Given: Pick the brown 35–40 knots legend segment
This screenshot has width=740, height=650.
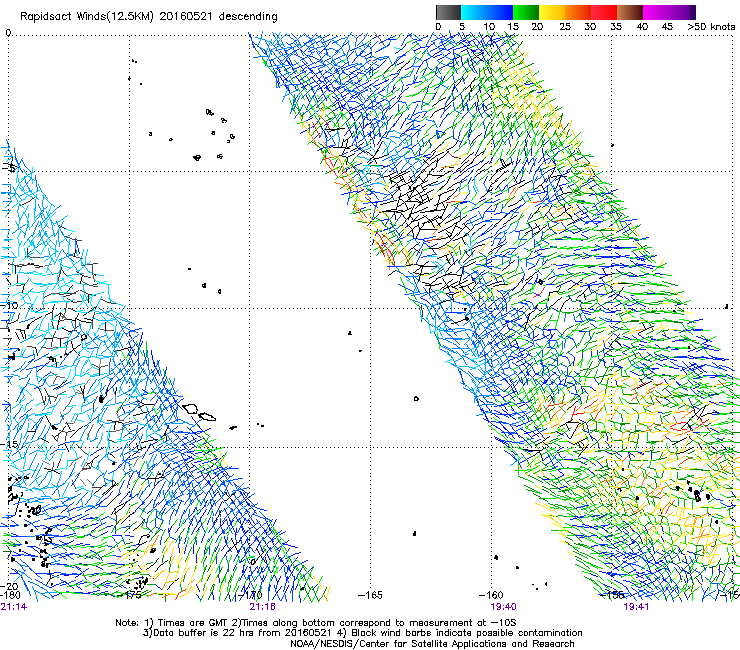Looking at the screenshot, I should click(x=630, y=12).
